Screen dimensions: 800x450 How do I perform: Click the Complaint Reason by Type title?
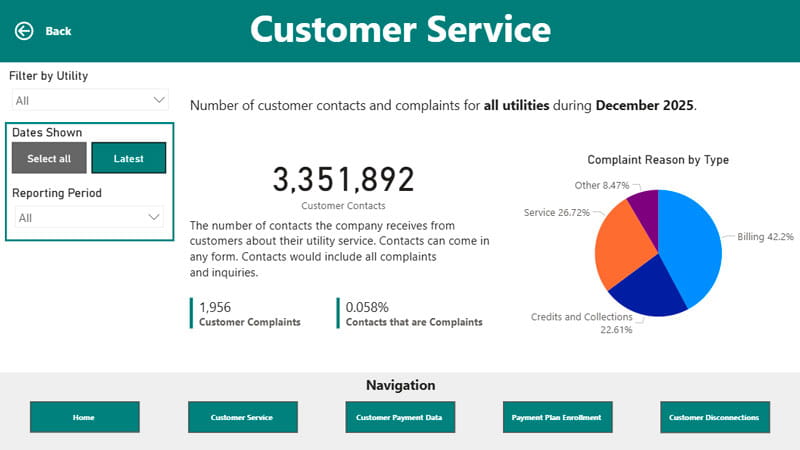pos(658,160)
